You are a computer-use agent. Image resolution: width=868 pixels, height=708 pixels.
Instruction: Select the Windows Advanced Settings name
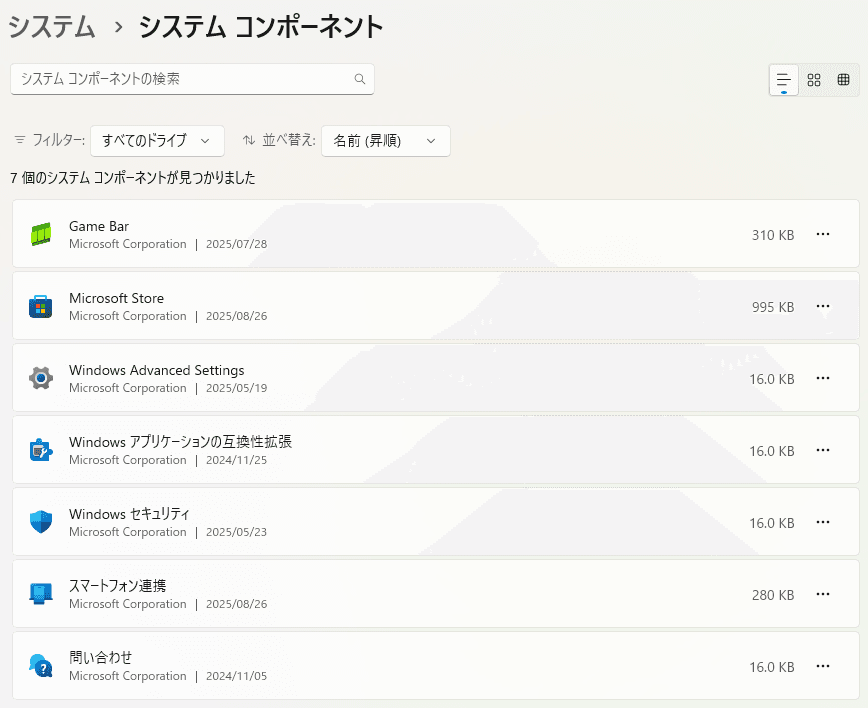(x=157, y=370)
